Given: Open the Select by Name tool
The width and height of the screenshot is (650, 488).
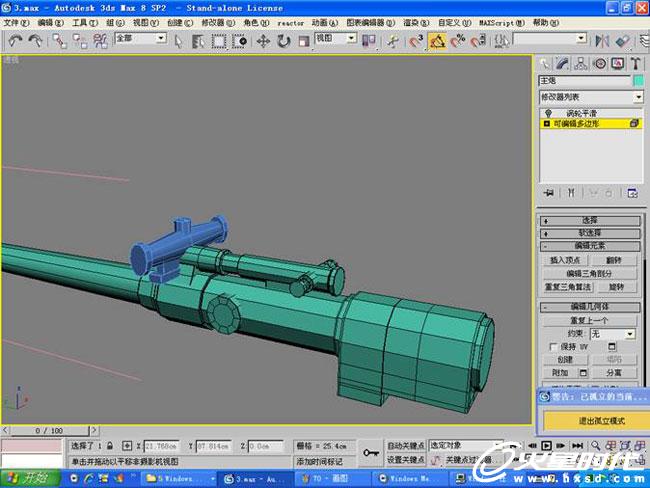Looking at the screenshot, I should tap(198, 41).
